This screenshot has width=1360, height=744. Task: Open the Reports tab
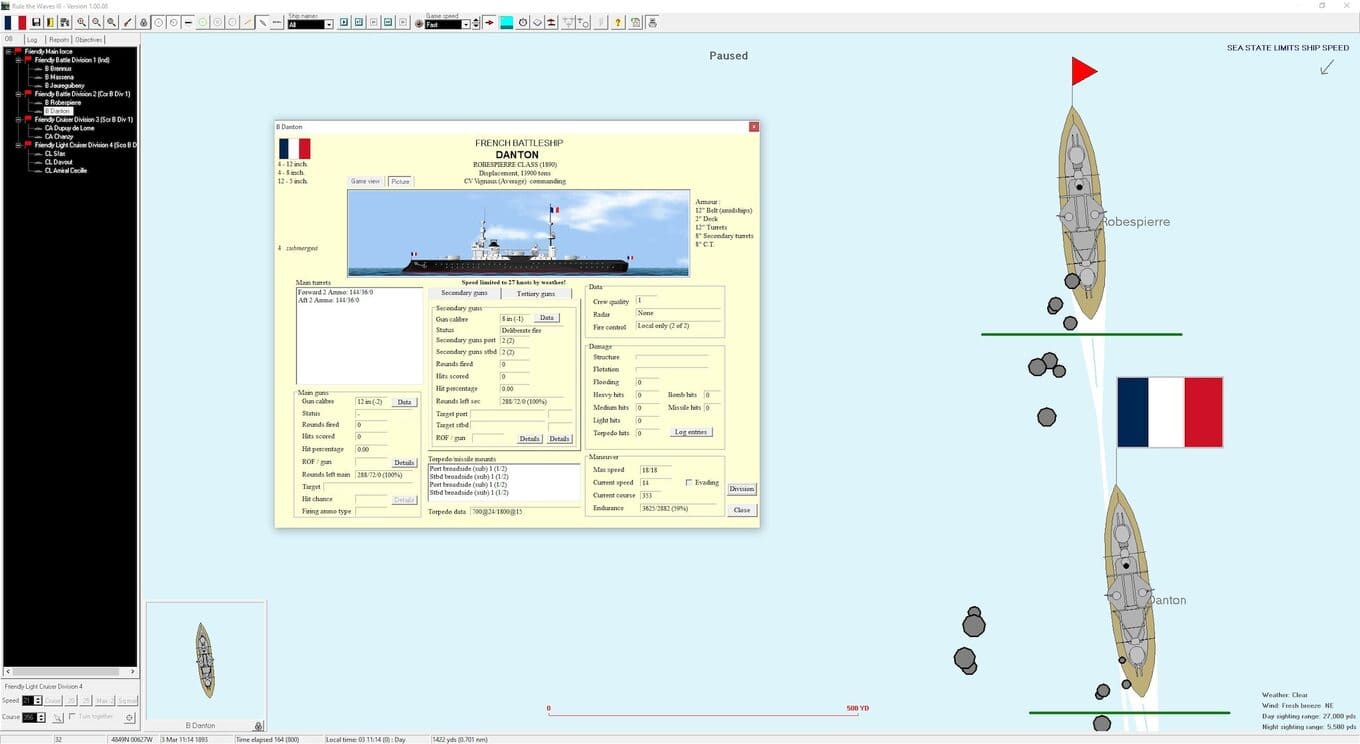59,40
